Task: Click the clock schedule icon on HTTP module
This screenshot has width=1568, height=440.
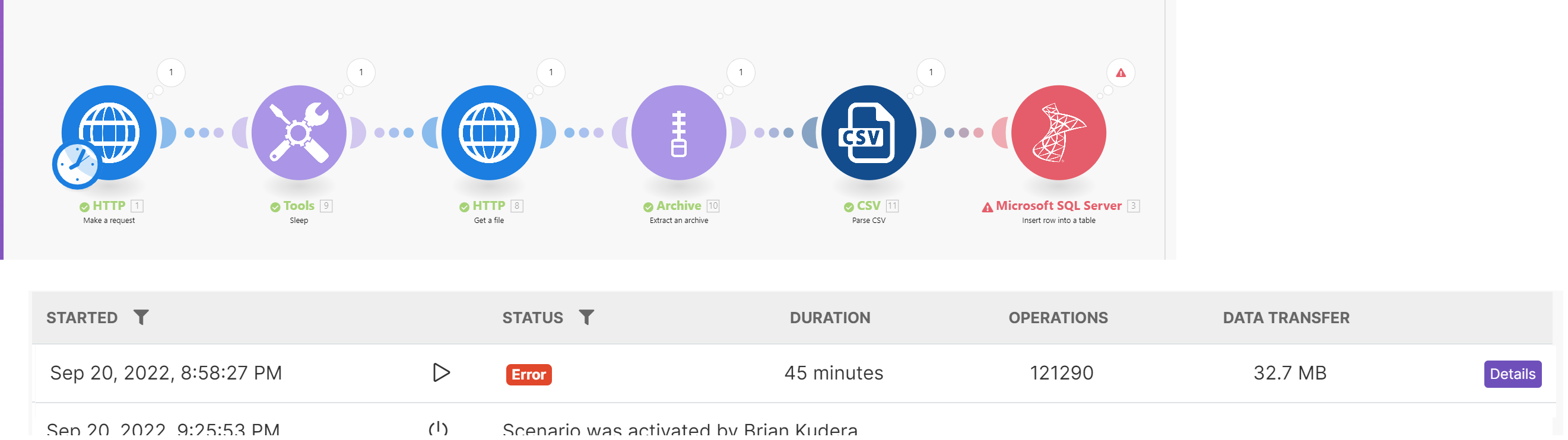Action: tap(77, 165)
